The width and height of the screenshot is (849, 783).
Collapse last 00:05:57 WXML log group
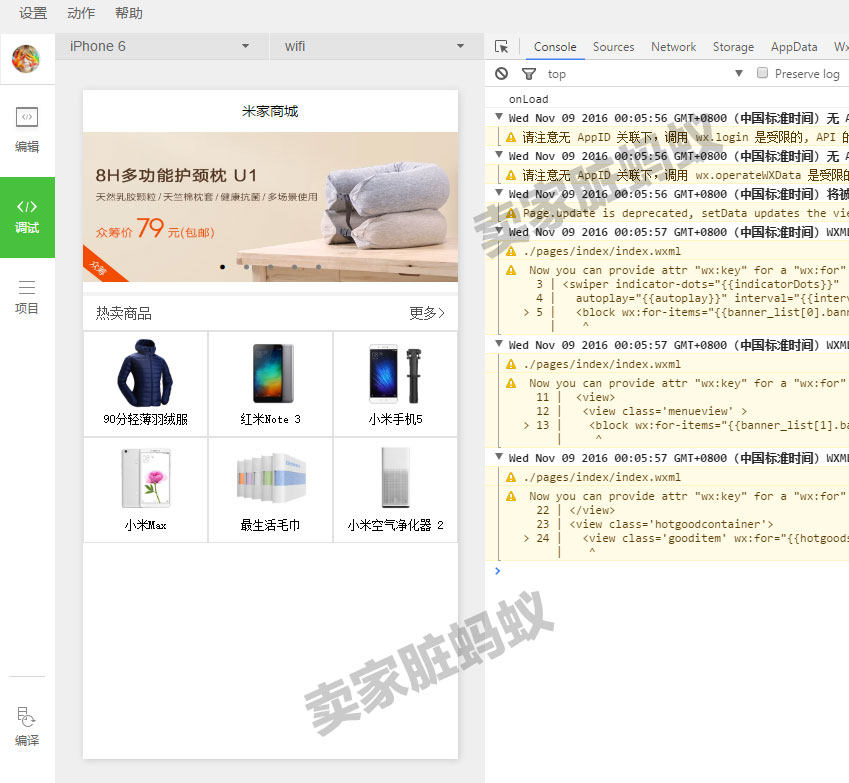click(x=499, y=457)
